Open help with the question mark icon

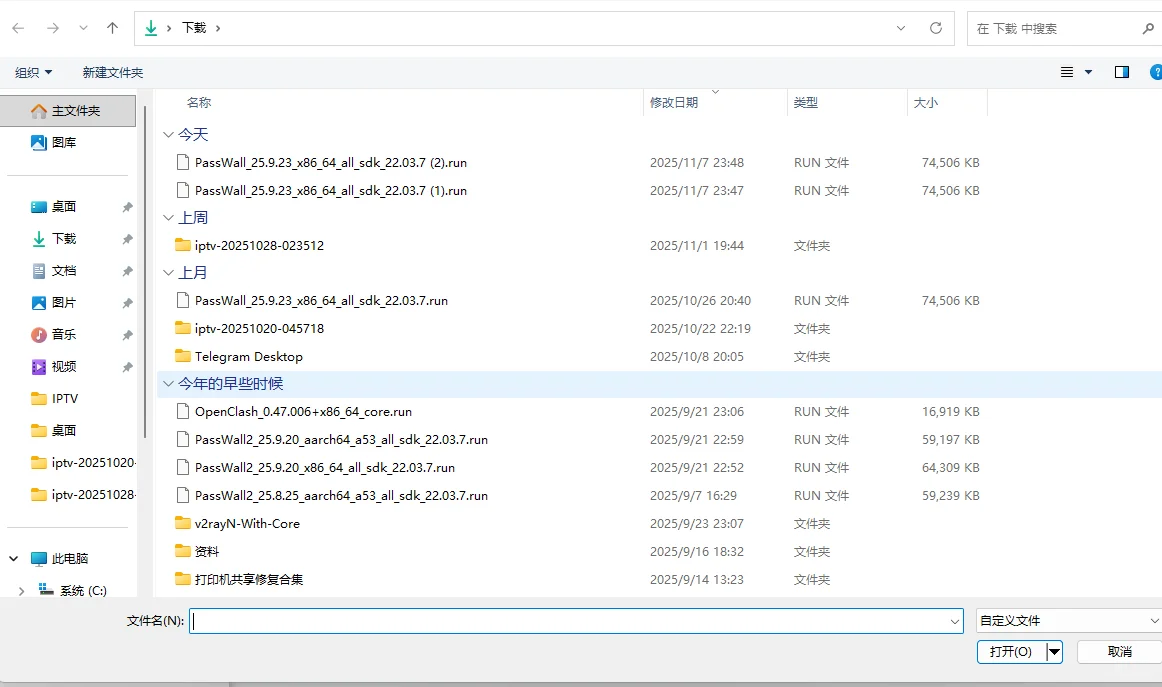tap(1155, 72)
